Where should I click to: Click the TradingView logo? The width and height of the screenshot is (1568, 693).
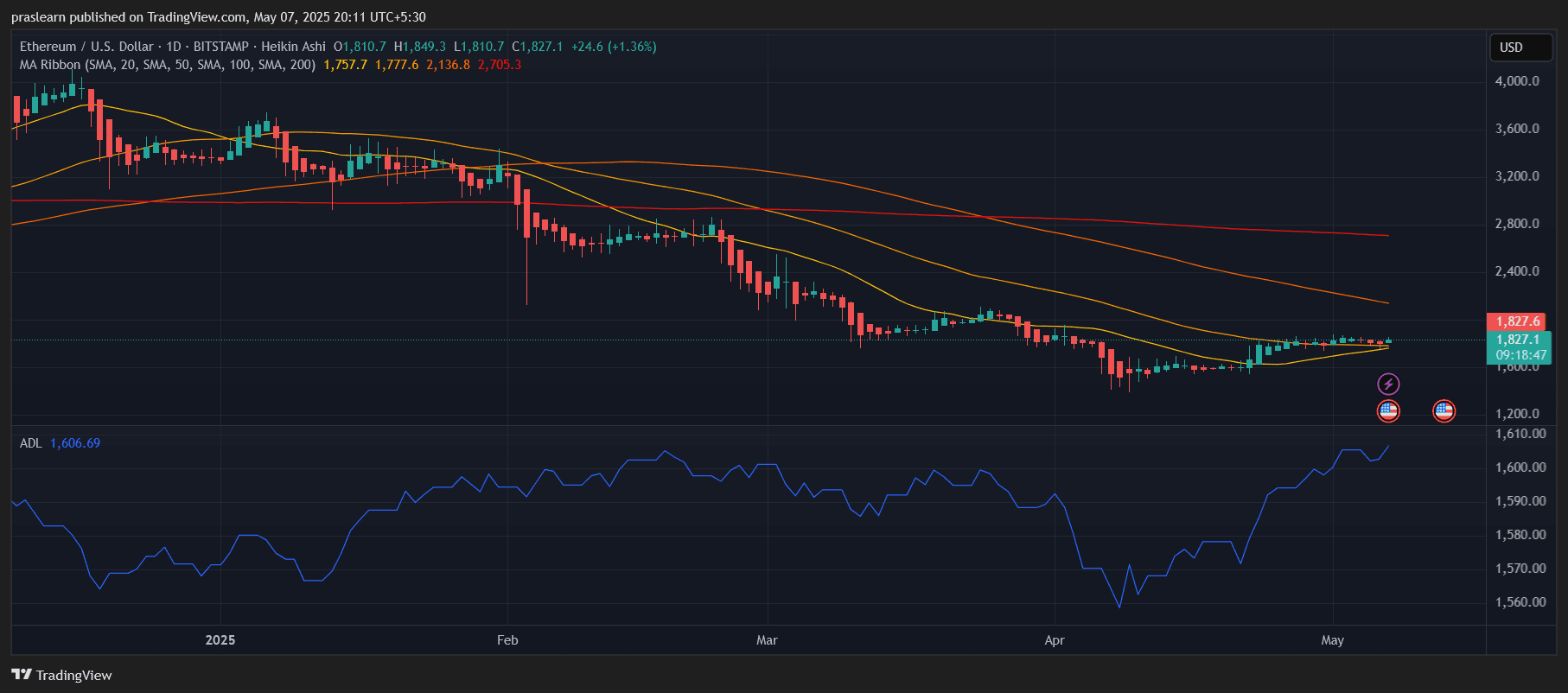click(x=61, y=675)
